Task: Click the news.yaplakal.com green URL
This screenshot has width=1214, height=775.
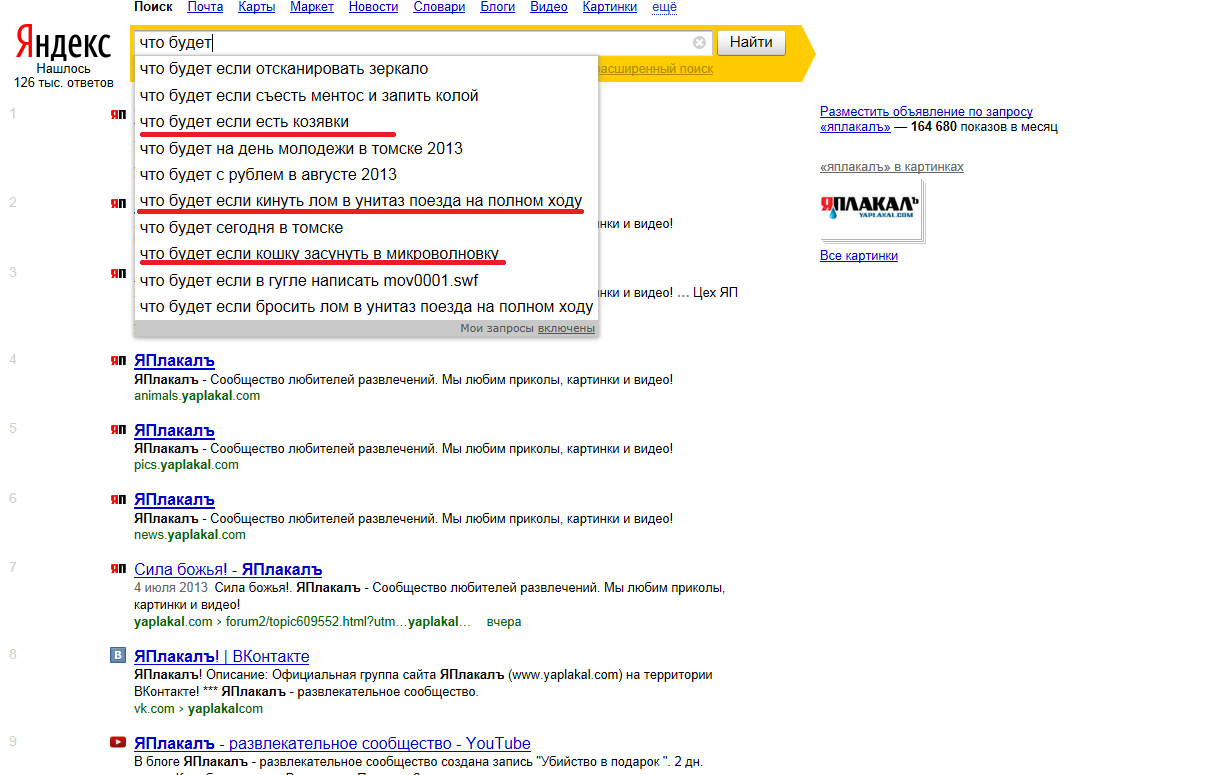Action: point(190,535)
